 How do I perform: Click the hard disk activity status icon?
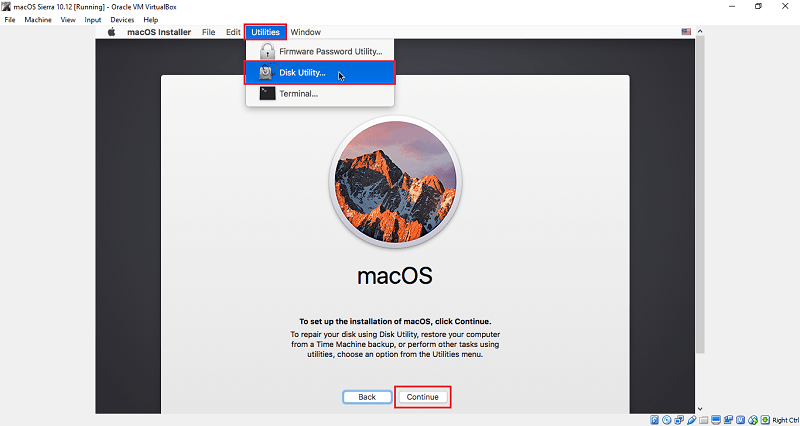(x=654, y=420)
